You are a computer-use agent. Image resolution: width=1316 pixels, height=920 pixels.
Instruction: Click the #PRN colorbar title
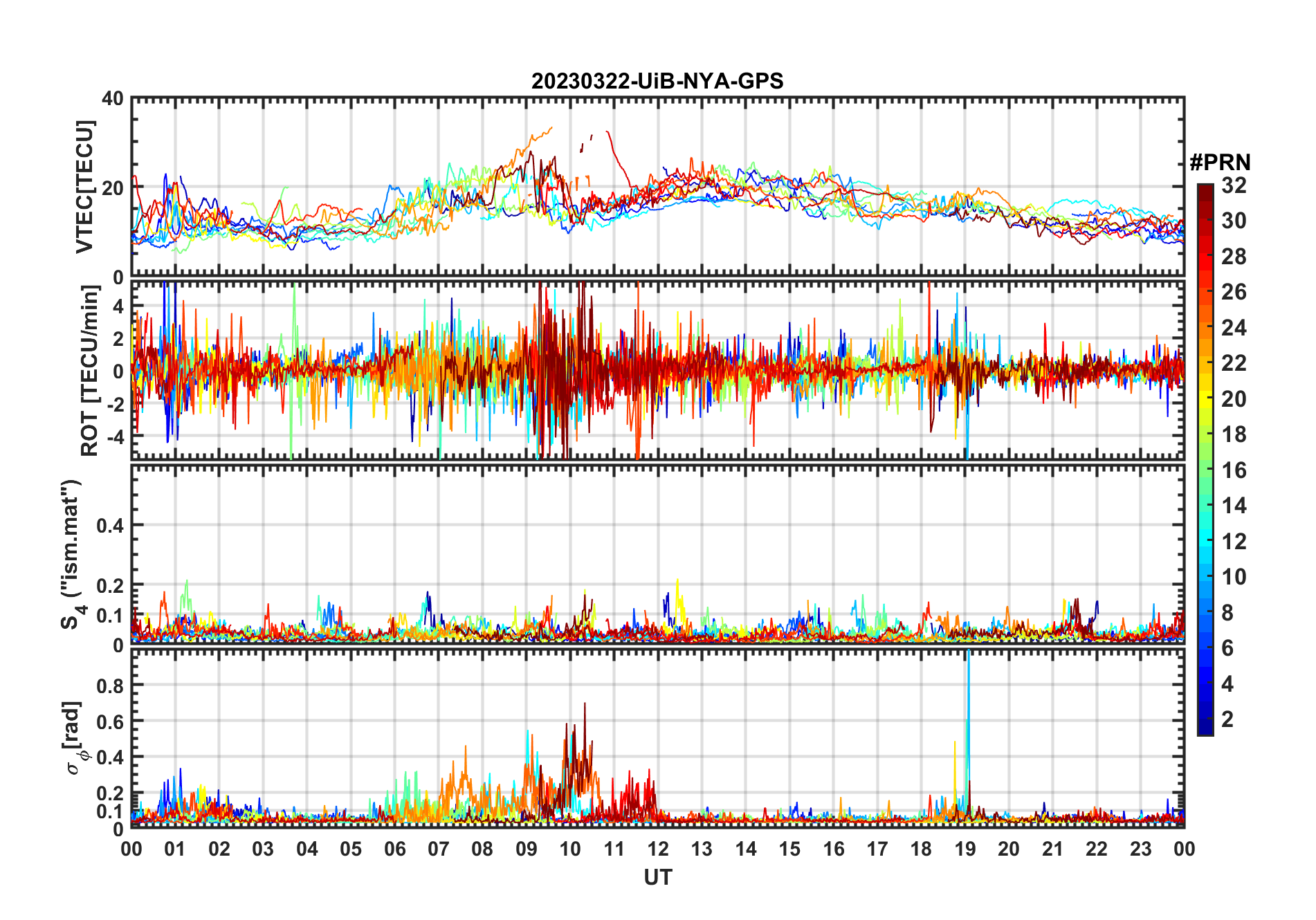point(1220,163)
